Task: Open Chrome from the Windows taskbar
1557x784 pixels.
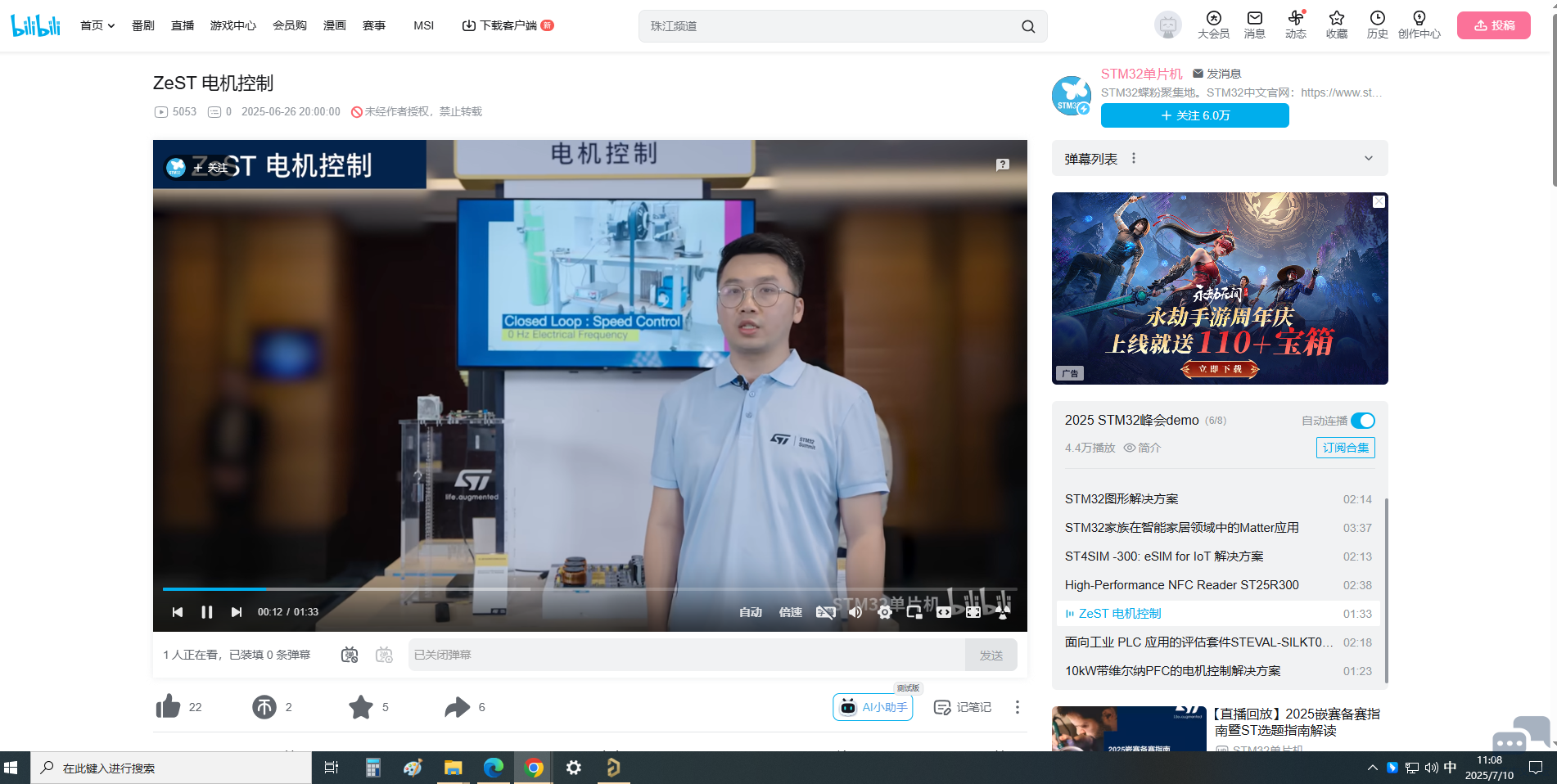Action: tap(534, 768)
